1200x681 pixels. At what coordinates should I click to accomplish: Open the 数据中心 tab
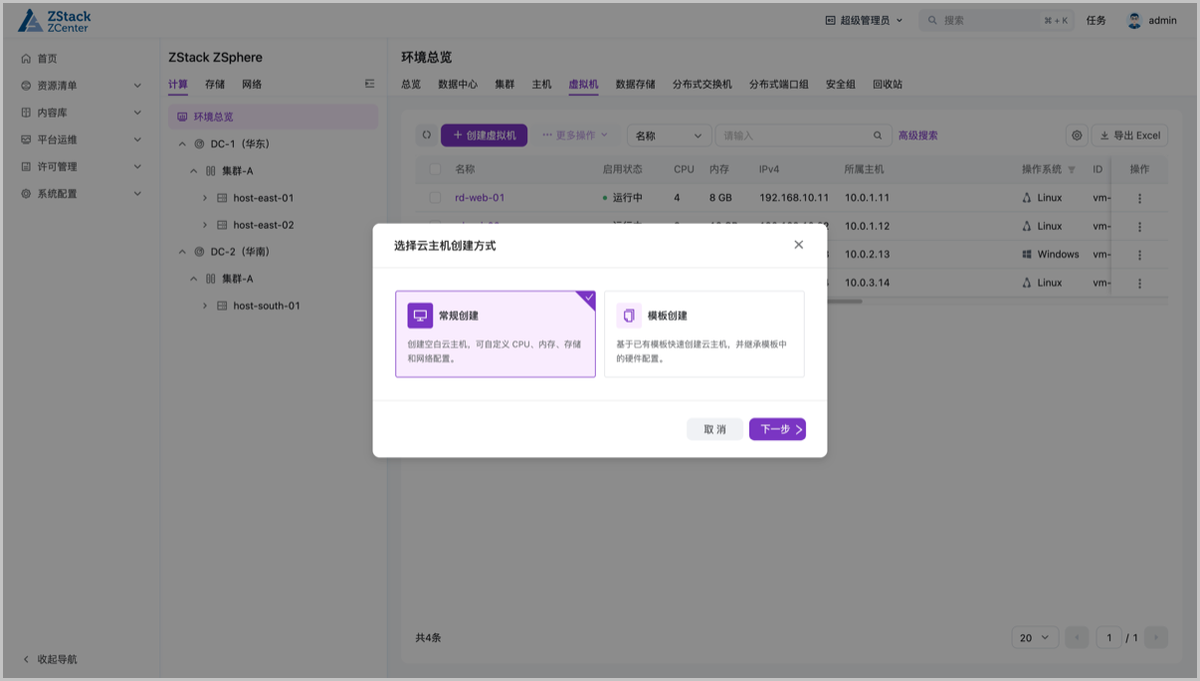458,85
